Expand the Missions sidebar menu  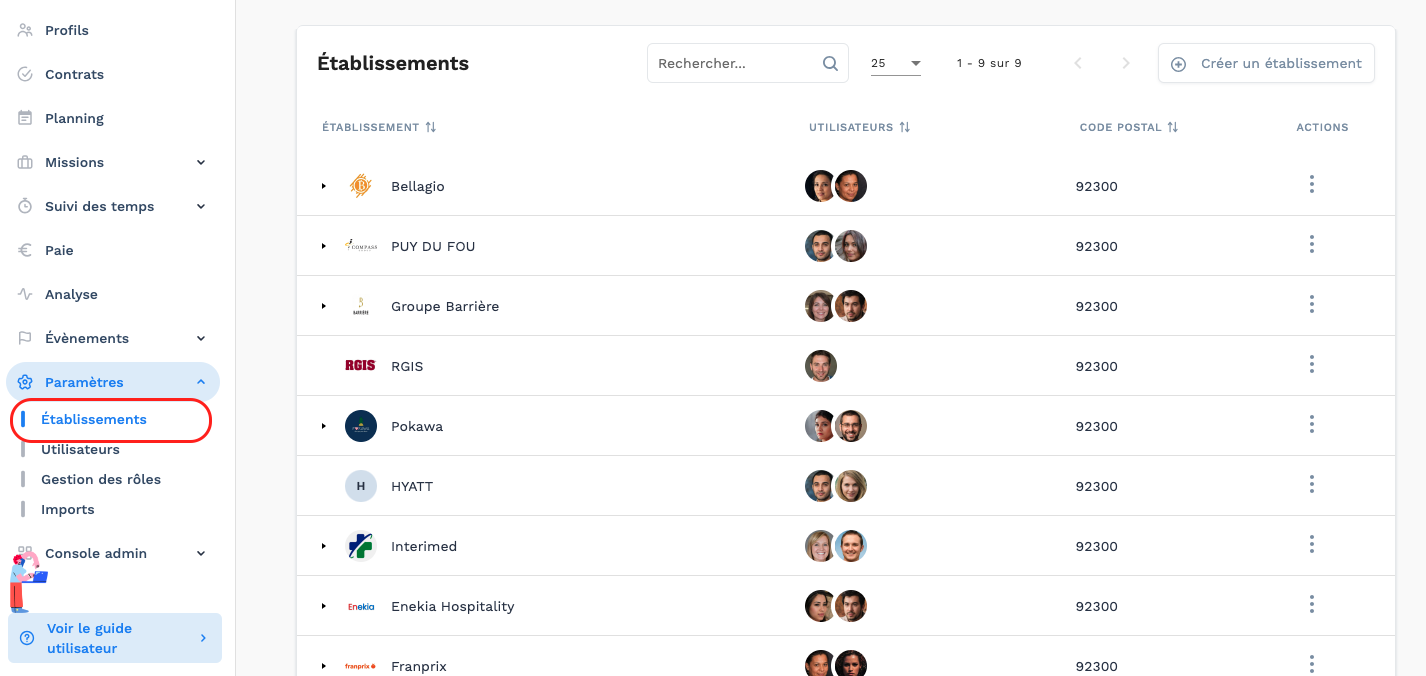coord(201,162)
